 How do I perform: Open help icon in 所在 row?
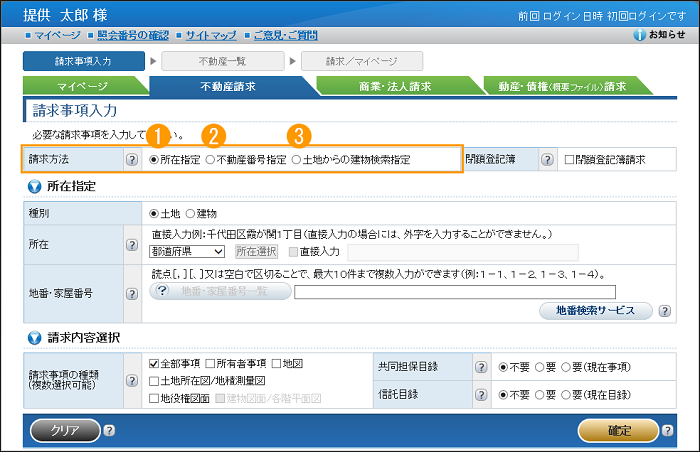tap(132, 245)
